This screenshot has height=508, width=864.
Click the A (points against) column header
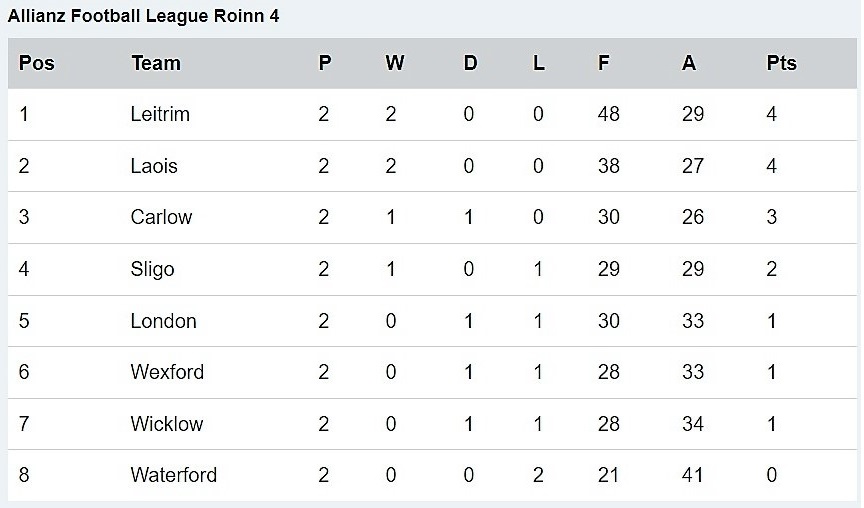tap(689, 63)
